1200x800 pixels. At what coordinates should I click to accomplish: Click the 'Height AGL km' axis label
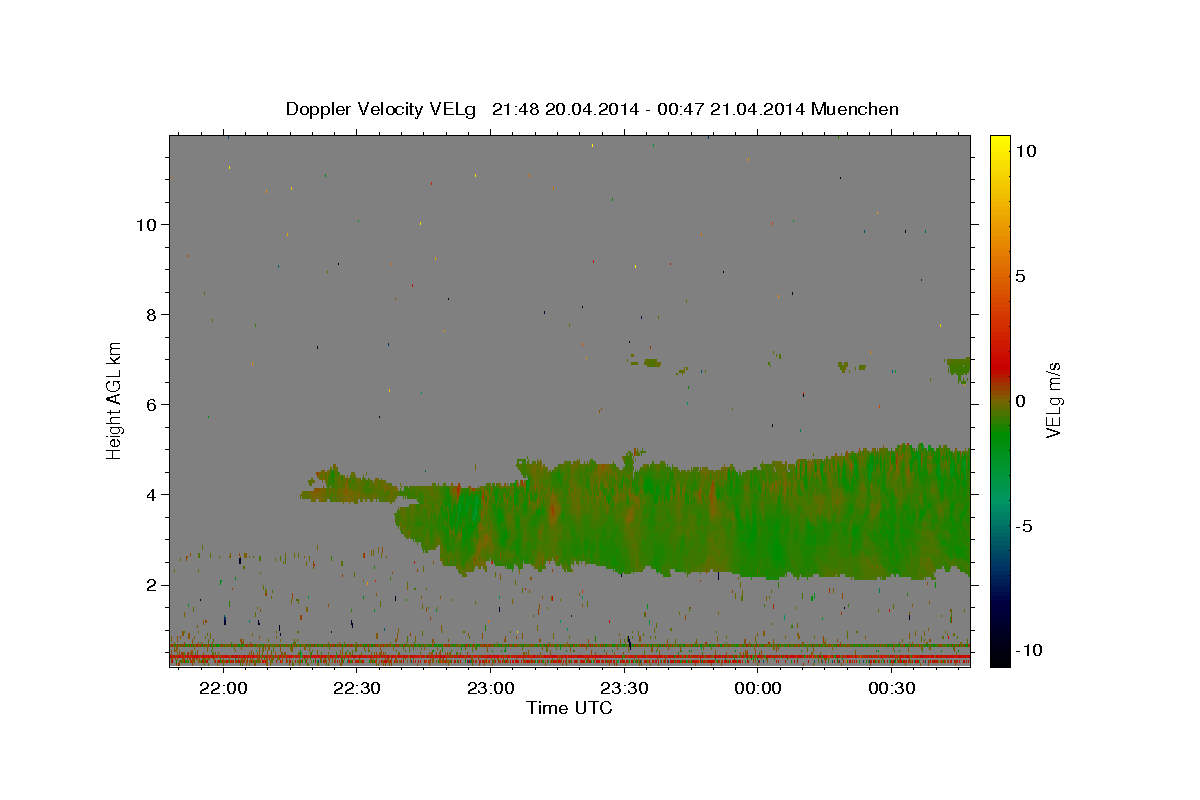tap(115, 400)
